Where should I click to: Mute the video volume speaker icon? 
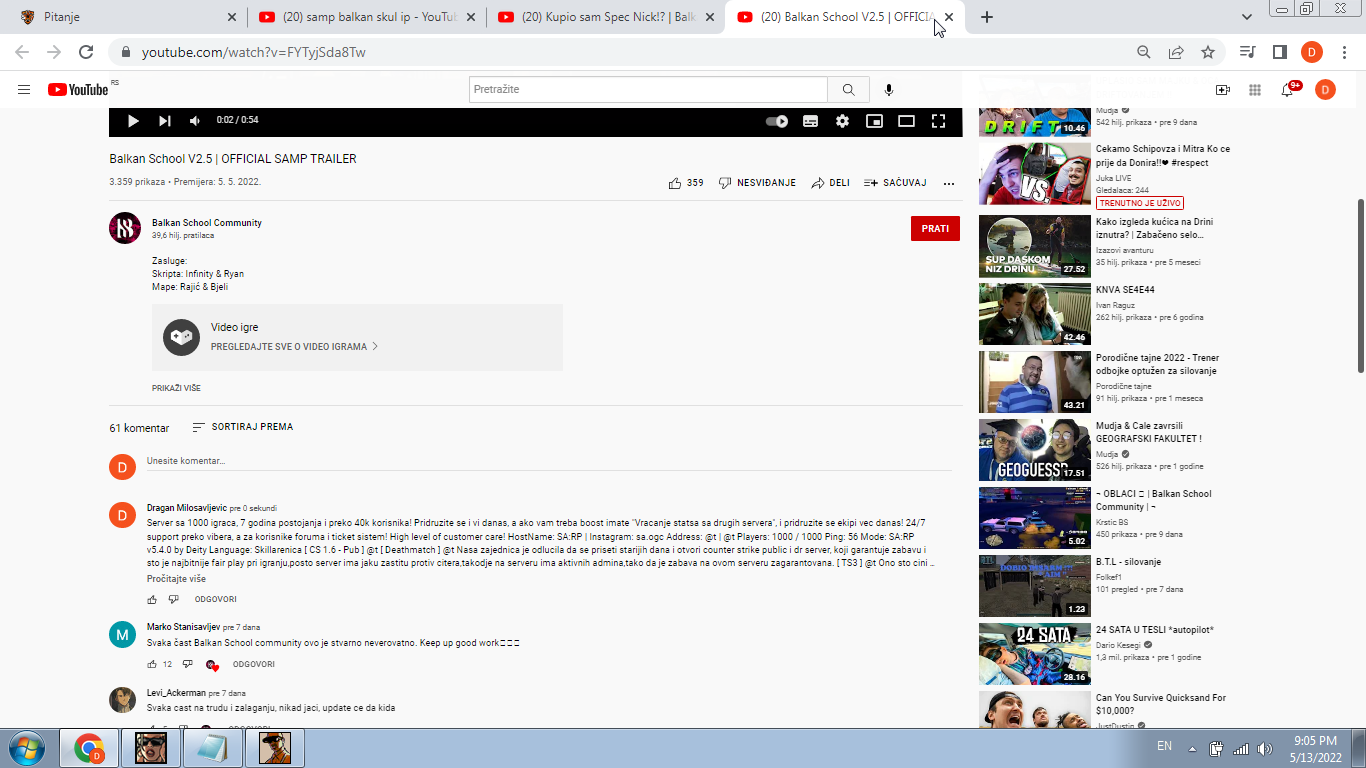pyautogui.click(x=195, y=121)
